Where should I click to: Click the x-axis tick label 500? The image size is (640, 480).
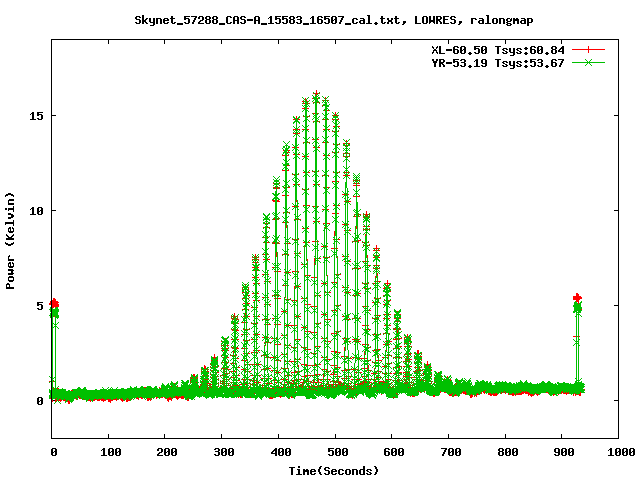pos(338,452)
